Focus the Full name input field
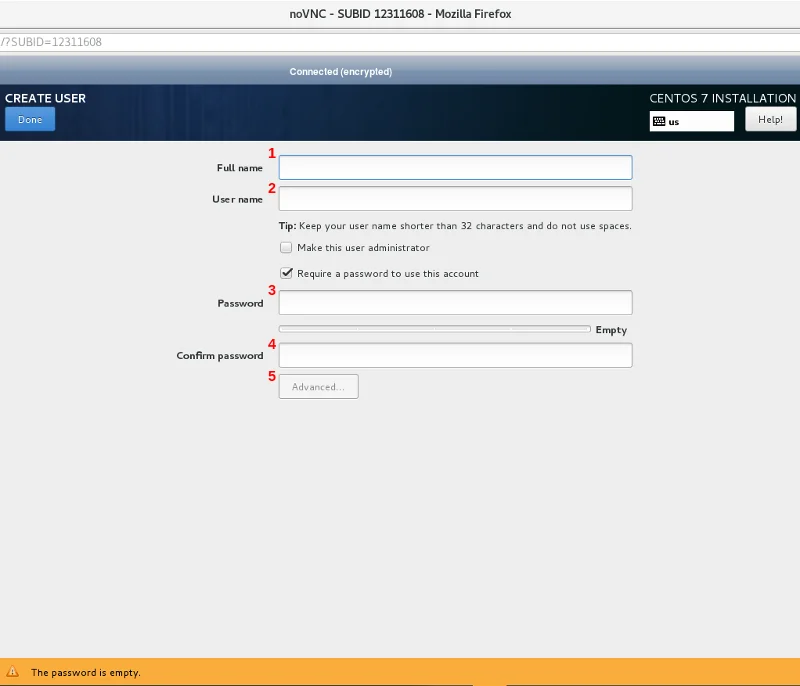This screenshot has width=800, height=686. pos(455,167)
